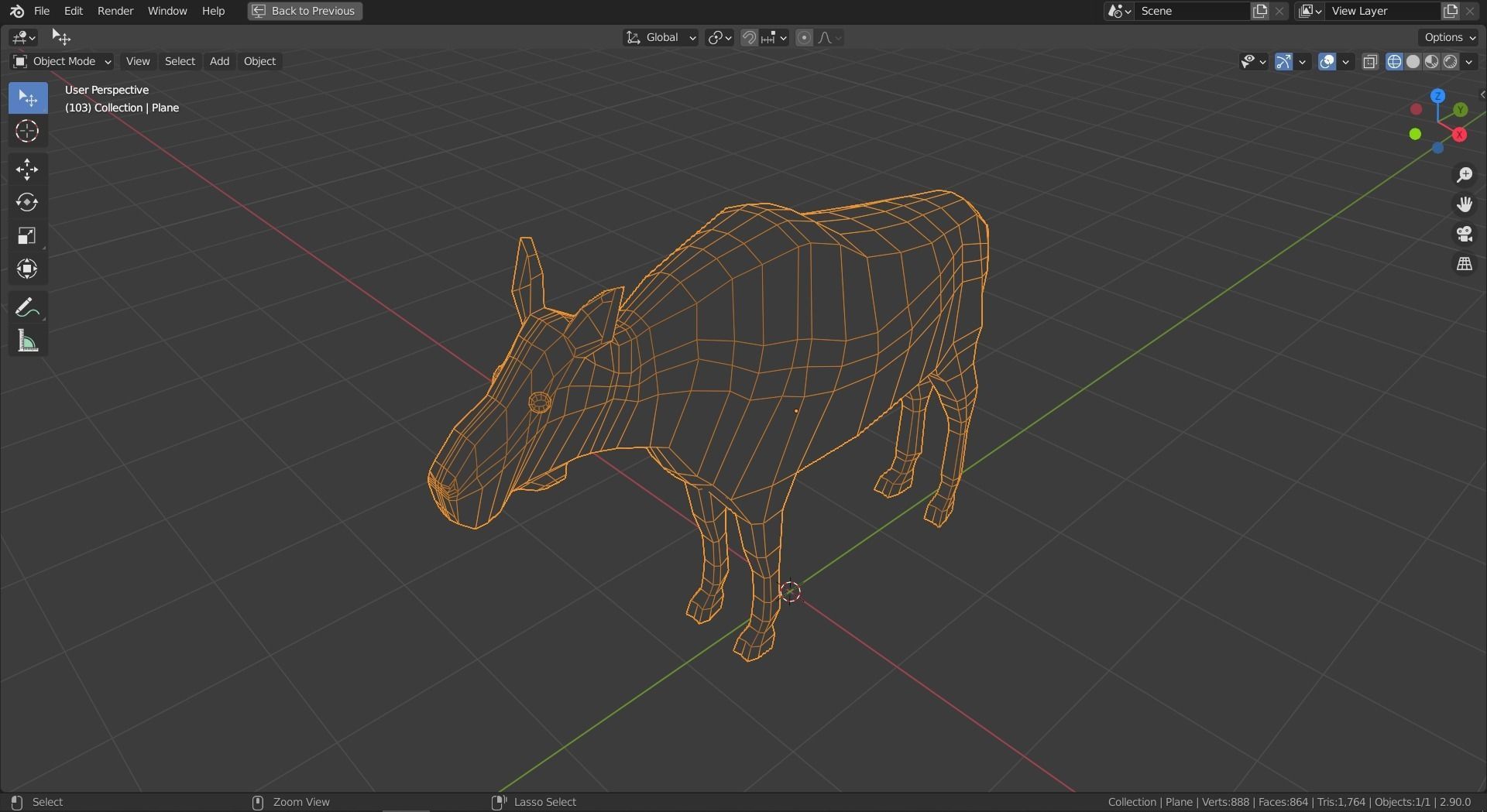Click the Blender logo menu
The image size is (1487, 812).
(17, 11)
